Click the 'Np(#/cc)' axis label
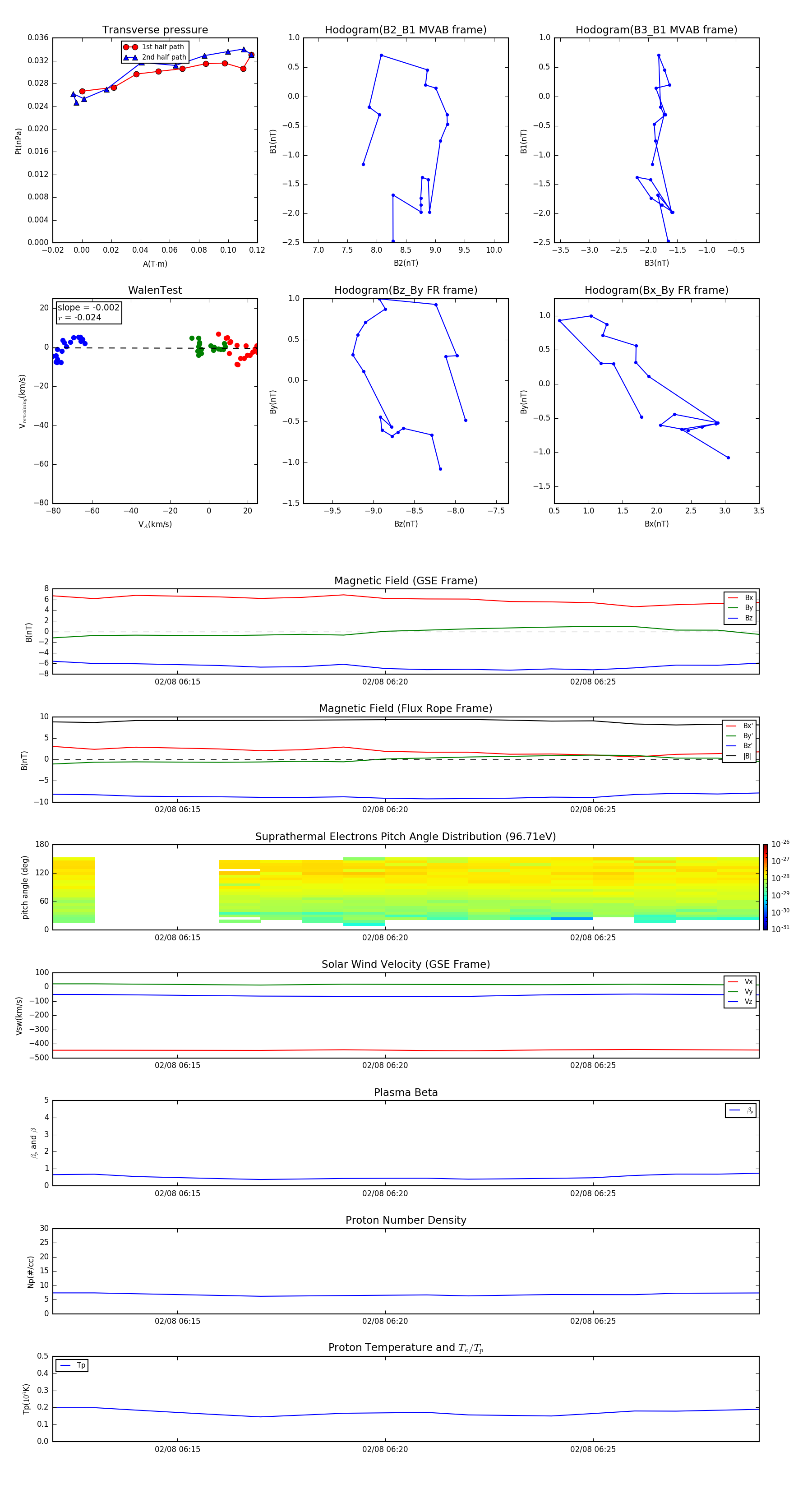The image size is (812, 1489). tap(31, 1272)
